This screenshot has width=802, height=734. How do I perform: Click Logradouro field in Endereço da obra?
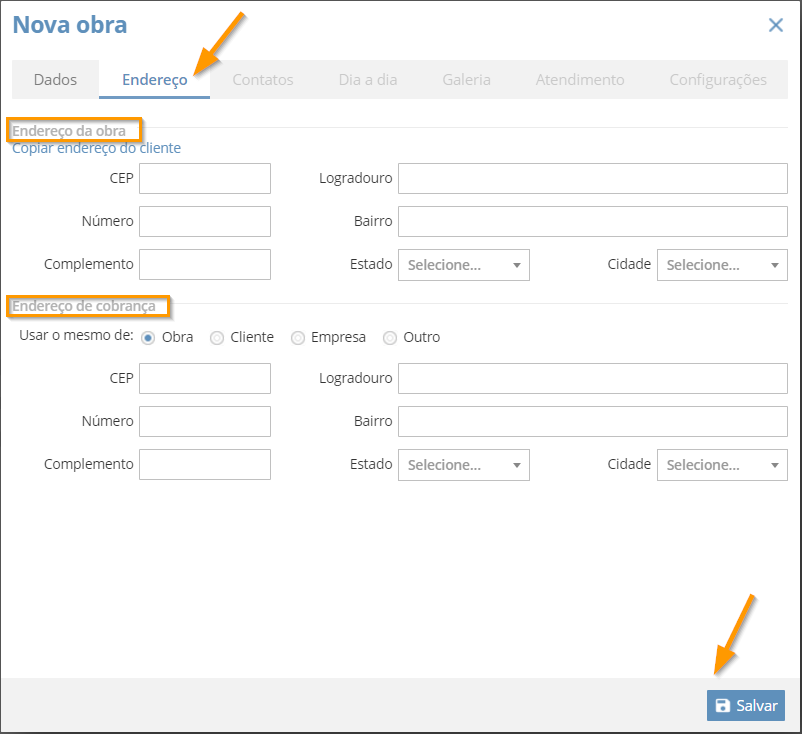593,179
